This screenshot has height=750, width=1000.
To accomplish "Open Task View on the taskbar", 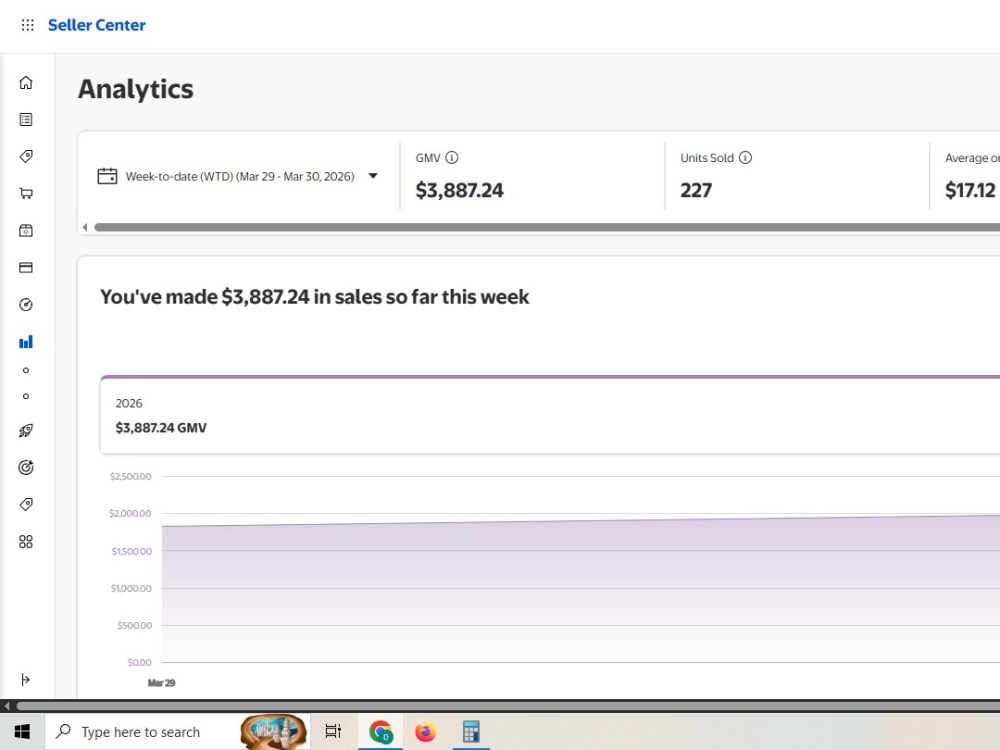I will click(x=333, y=732).
